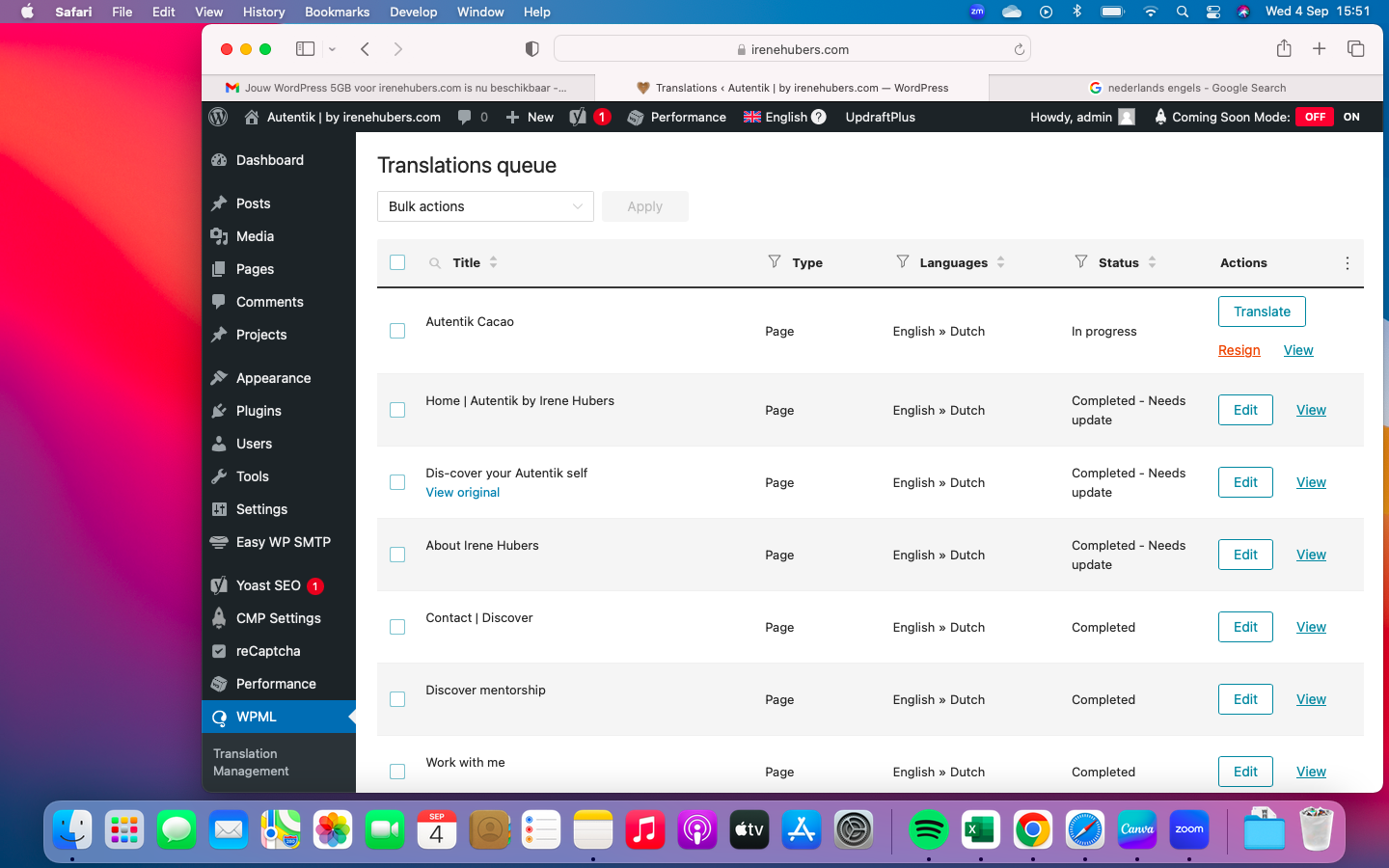Sort table by Status arrows
Image resolution: width=1389 pixels, height=868 pixels.
click(x=1152, y=262)
